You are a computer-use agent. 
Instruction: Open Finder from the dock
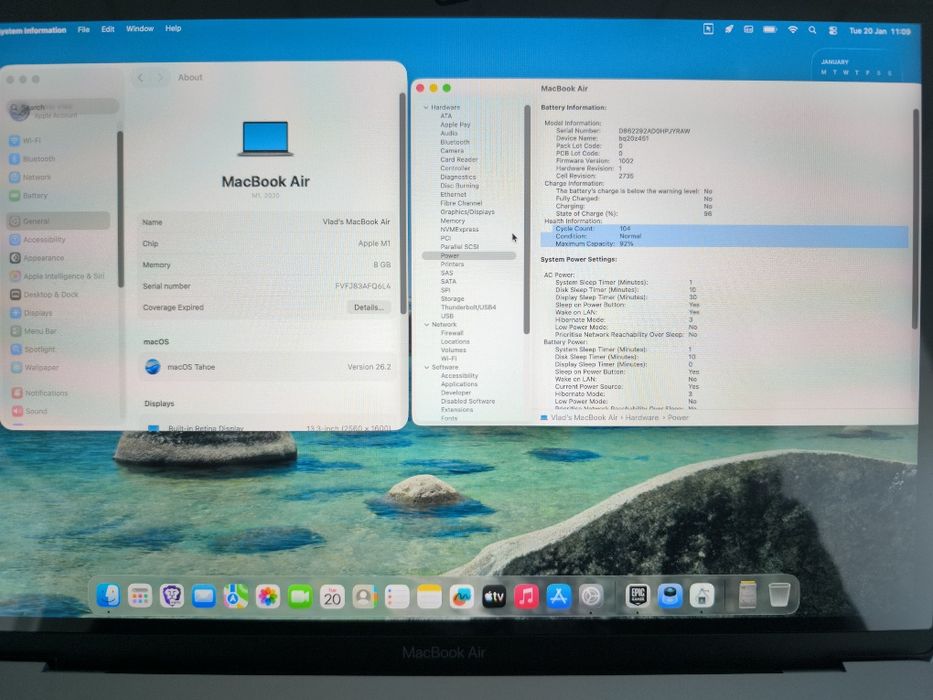[108, 596]
